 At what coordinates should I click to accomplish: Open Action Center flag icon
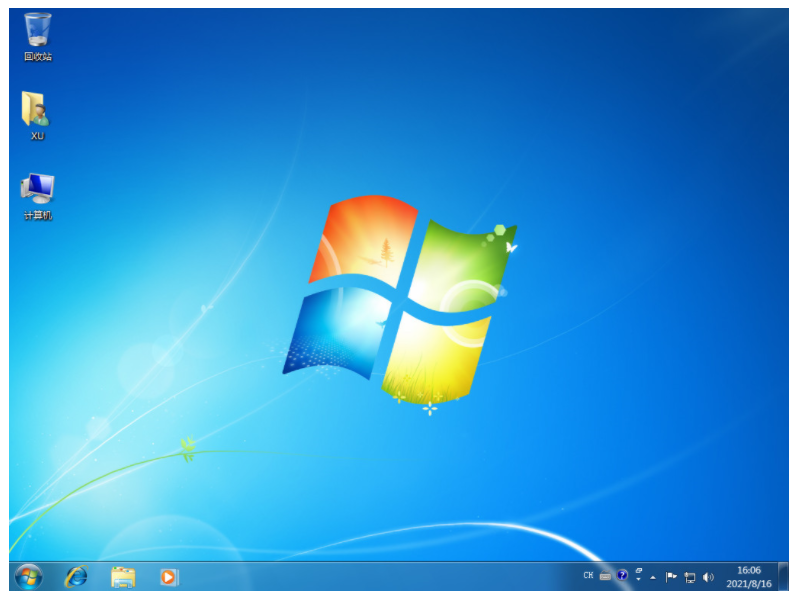tap(671, 577)
